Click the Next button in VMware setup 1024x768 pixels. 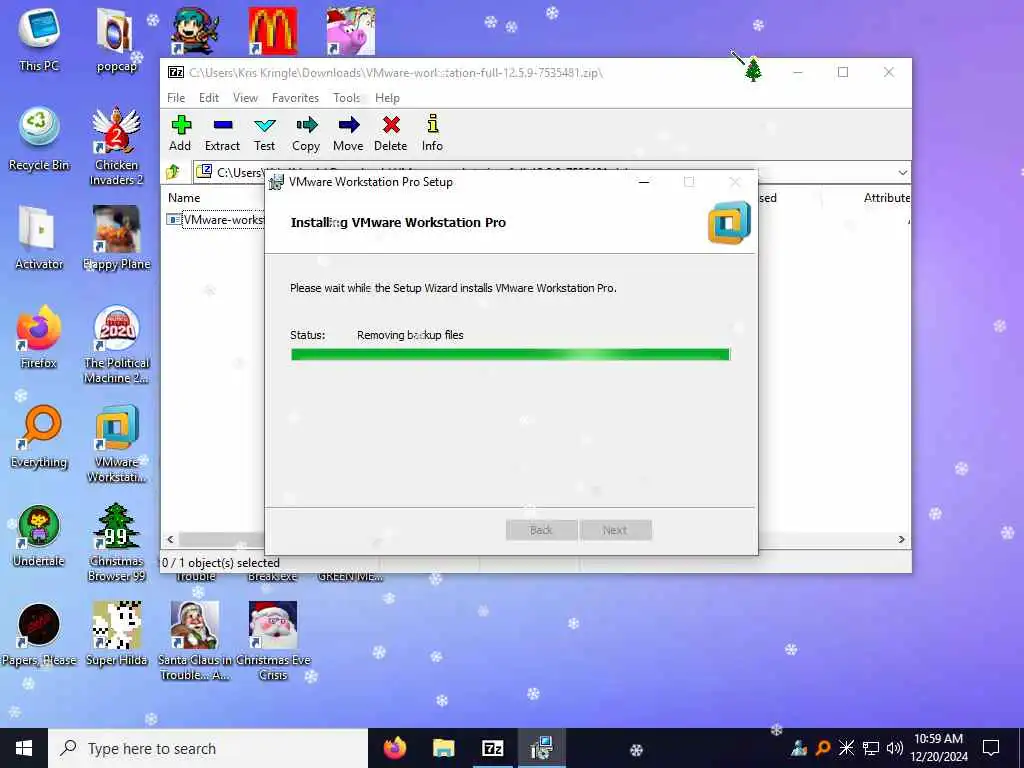click(x=615, y=530)
